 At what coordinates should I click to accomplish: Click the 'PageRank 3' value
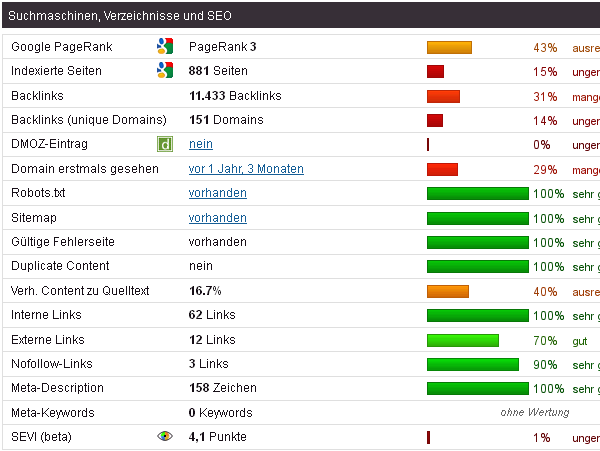[223, 47]
